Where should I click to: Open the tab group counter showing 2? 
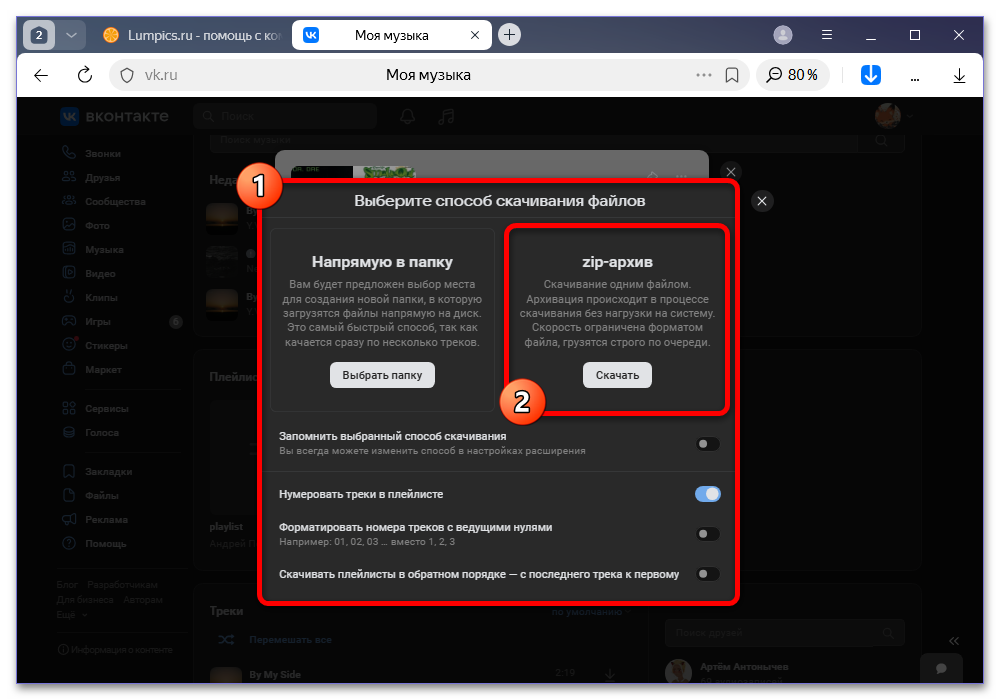click(x=39, y=35)
